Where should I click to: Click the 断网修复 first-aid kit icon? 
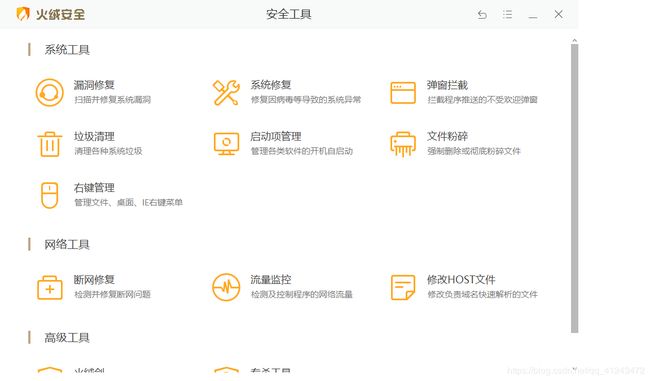point(50,287)
